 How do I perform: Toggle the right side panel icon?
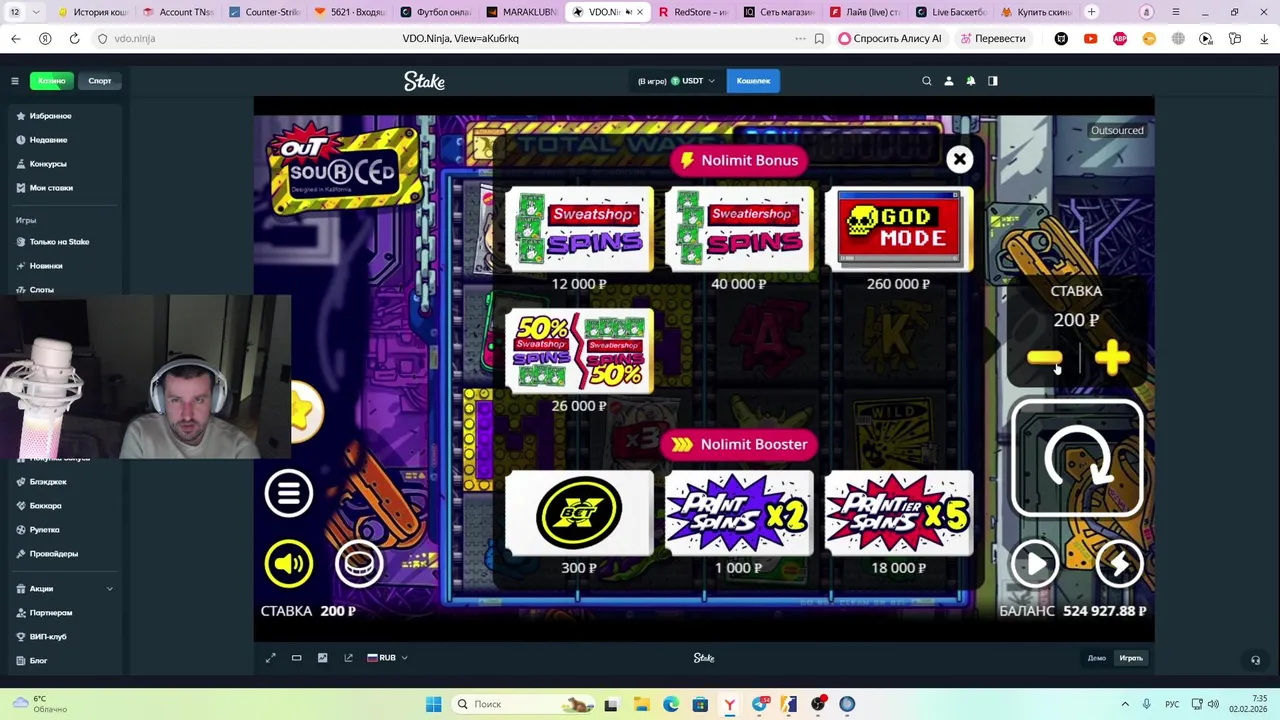(993, 81)
